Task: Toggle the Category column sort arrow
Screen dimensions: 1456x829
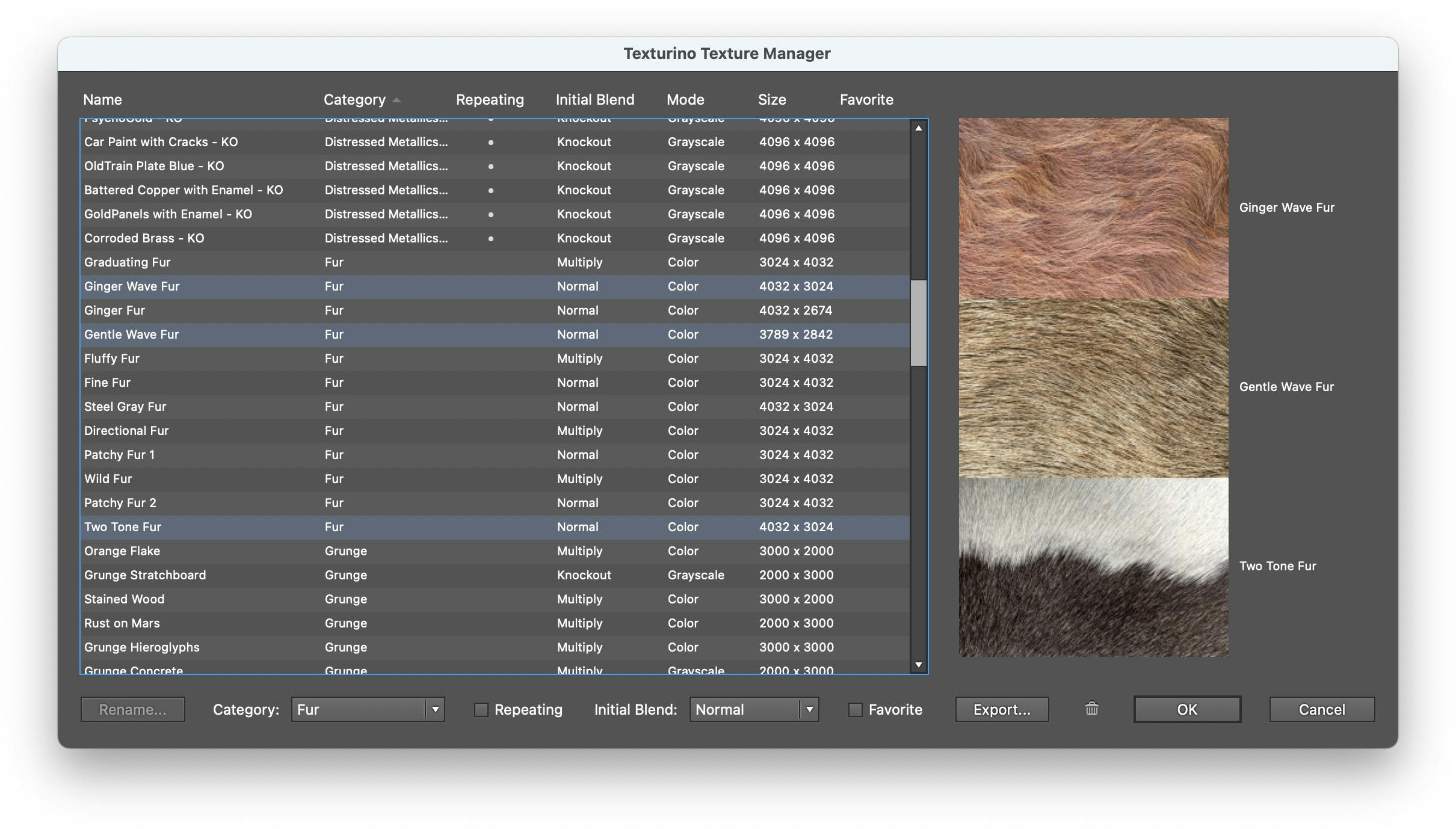Action: pyautogui.click(x=396, y=100)
